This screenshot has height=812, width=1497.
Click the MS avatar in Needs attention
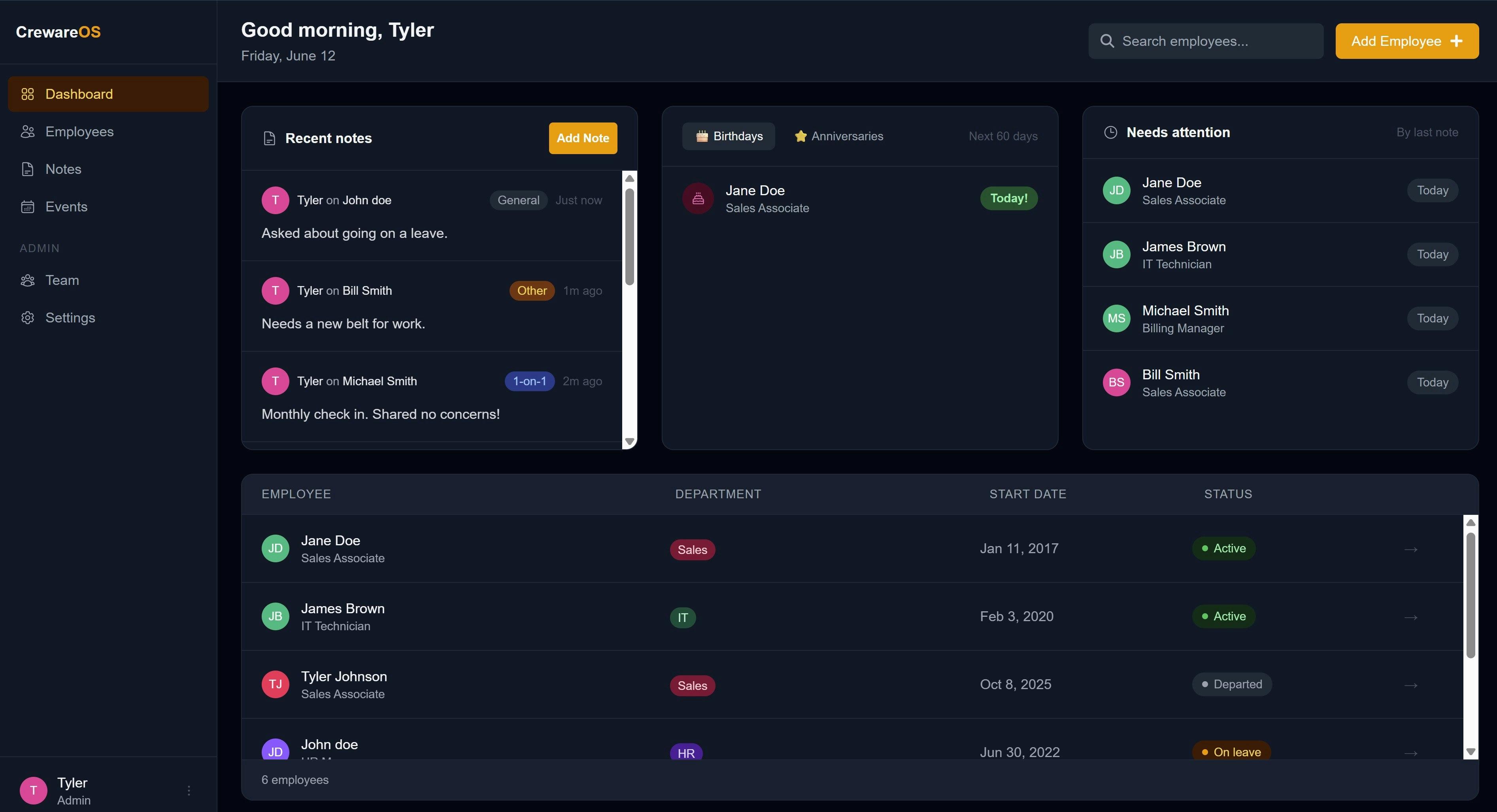(x=1116, y=318)
